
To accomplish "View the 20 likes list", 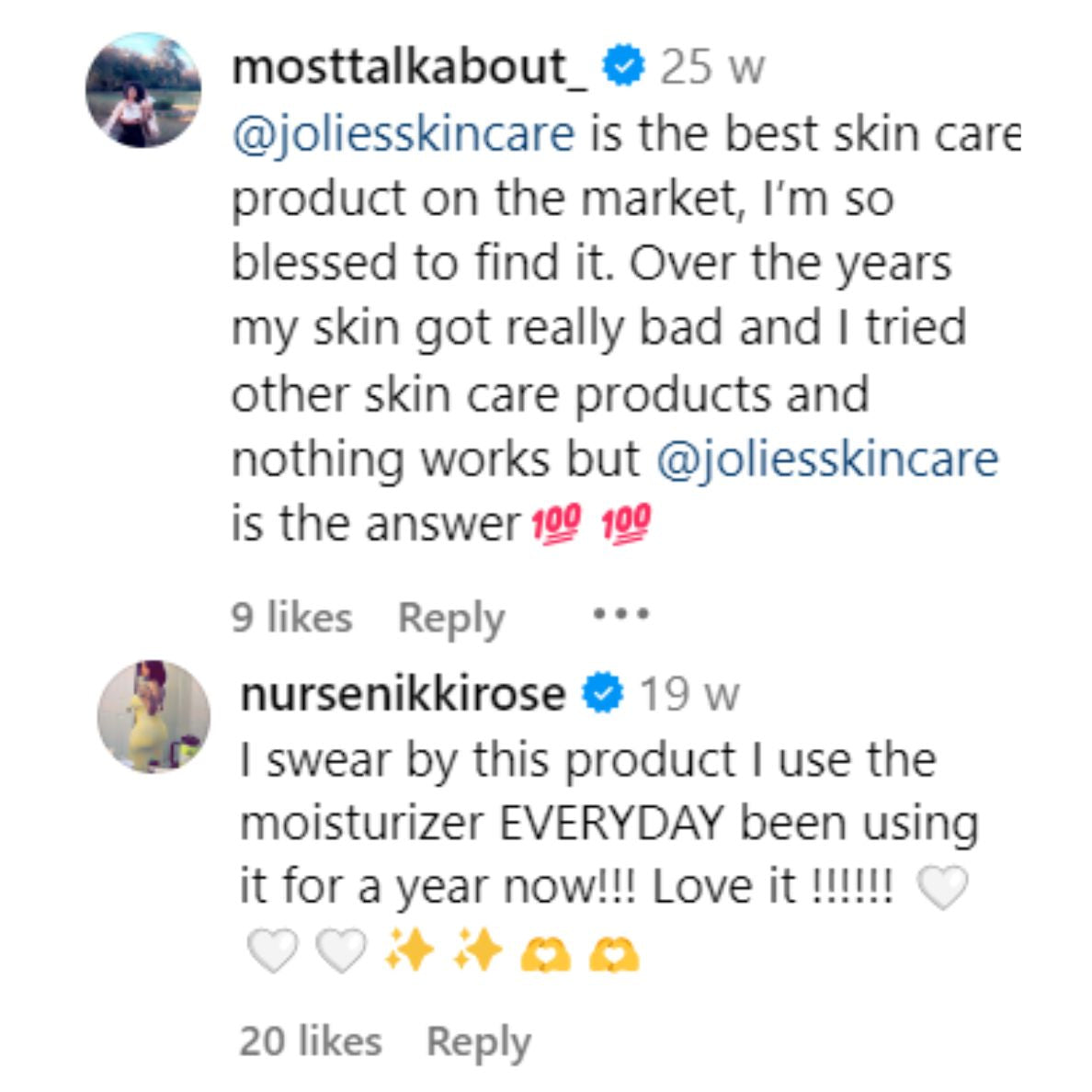I will 310,1041.
